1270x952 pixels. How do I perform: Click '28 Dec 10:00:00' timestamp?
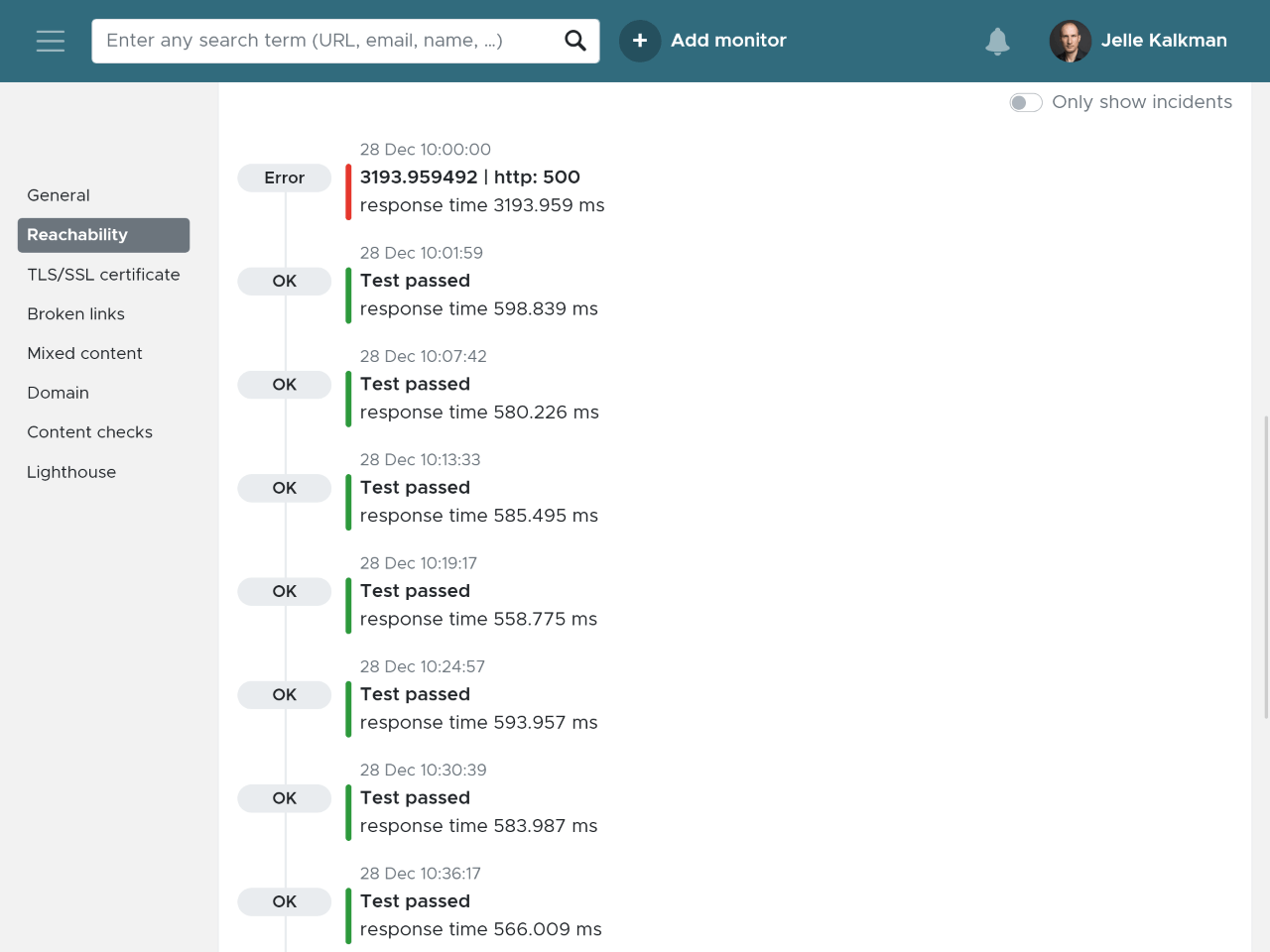click(426, 150)
